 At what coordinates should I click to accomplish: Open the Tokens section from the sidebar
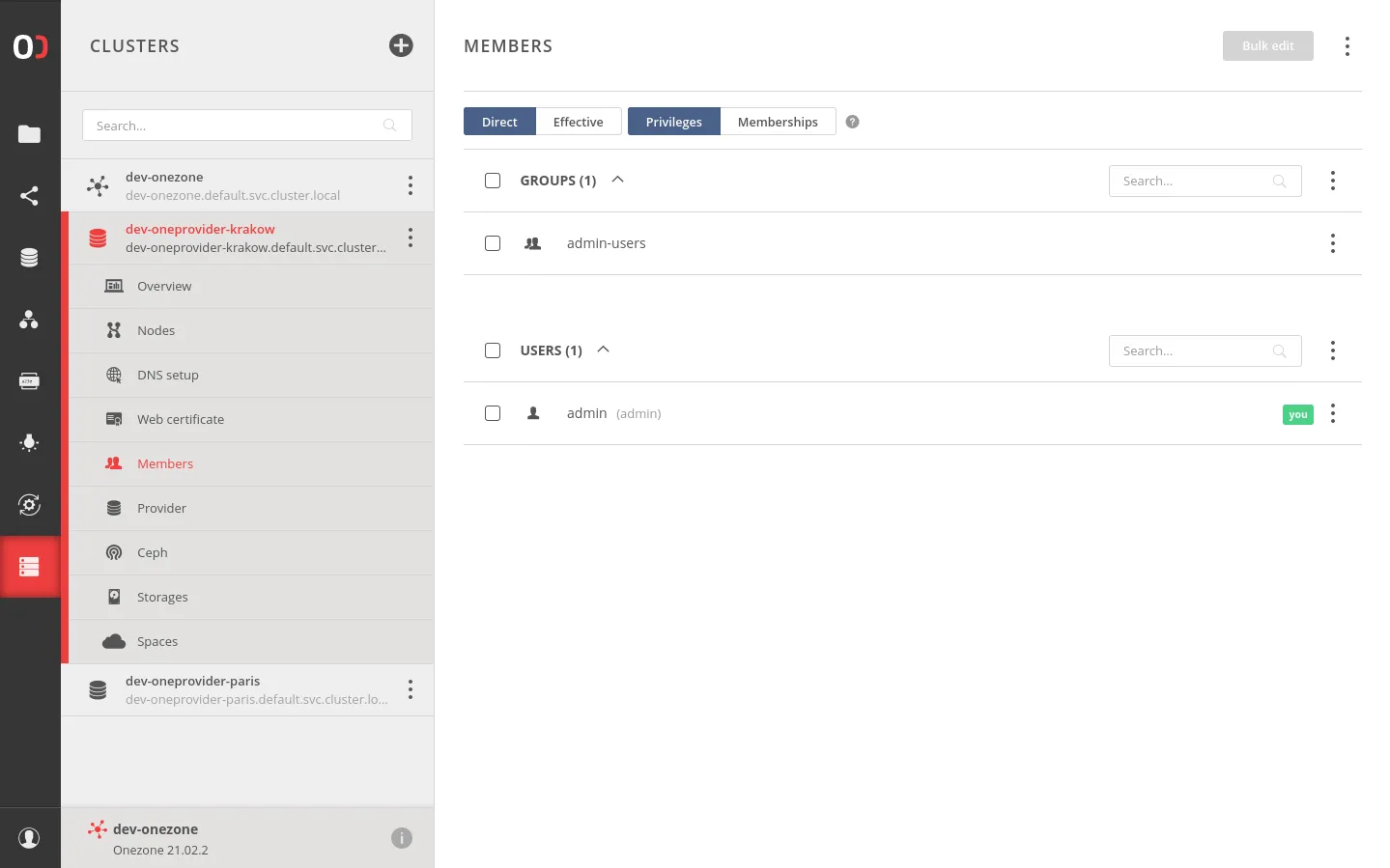pyautogui.click(x=31, y=380)
